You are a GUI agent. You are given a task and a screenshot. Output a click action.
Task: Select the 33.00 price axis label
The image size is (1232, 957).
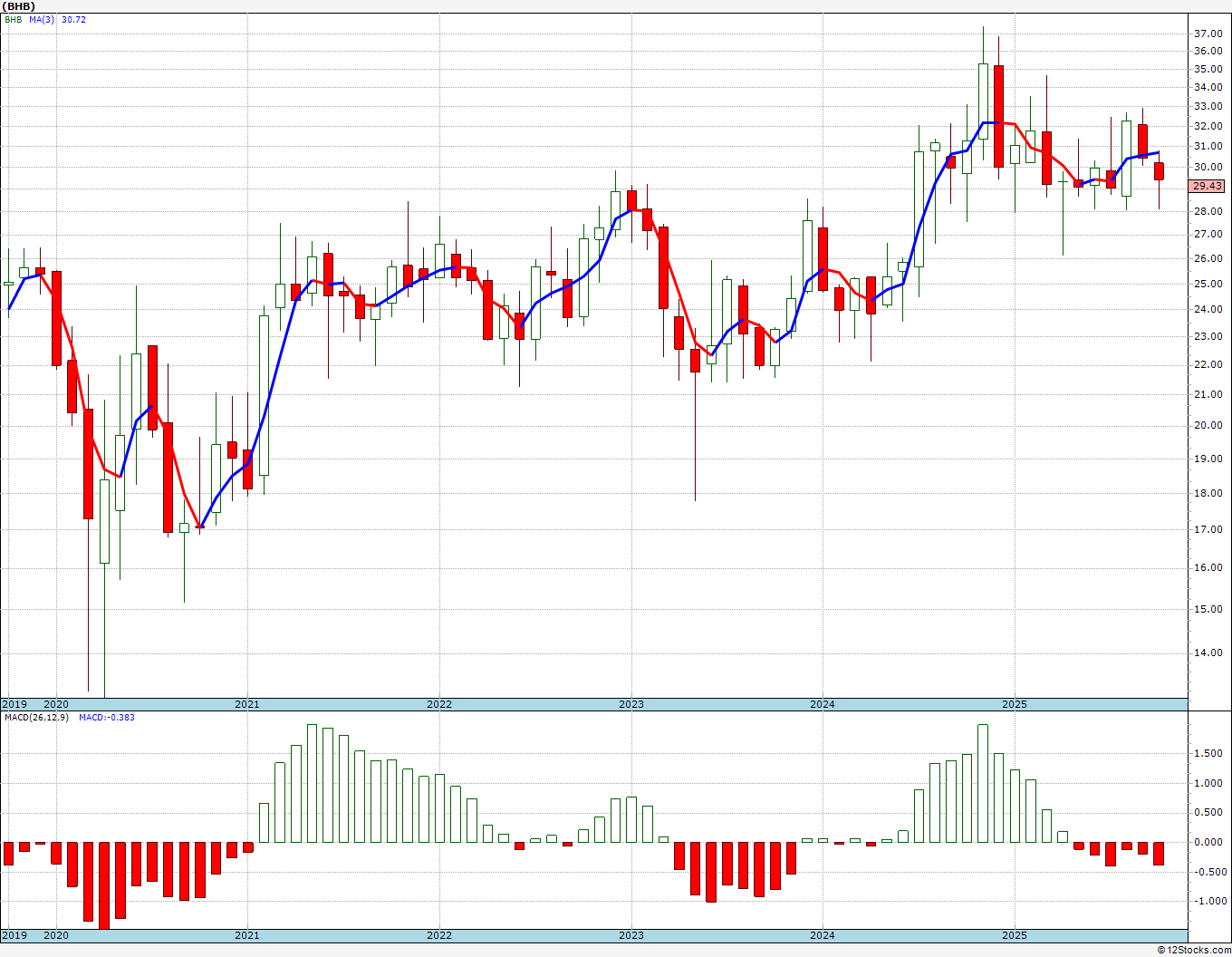coord(1208,106)
